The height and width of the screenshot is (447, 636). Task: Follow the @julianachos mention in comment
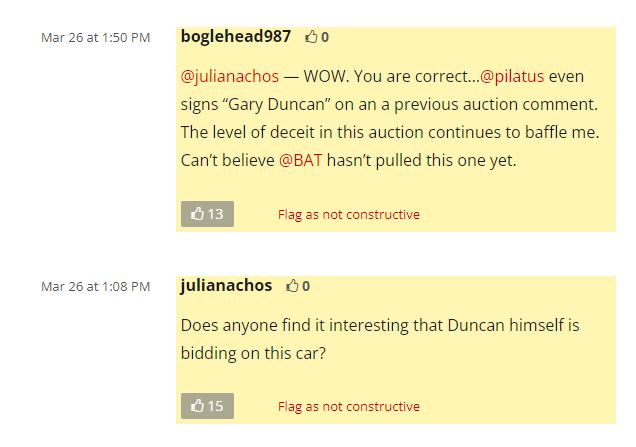click(230, 77)
